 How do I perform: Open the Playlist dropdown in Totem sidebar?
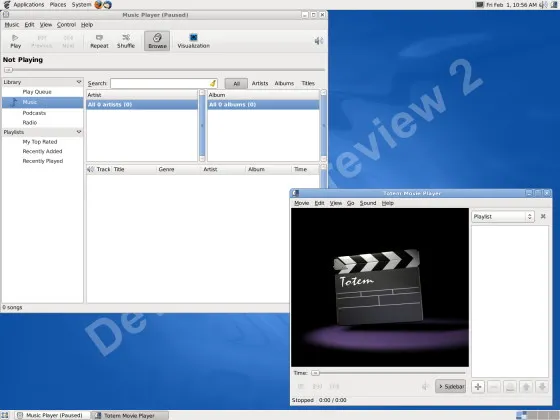pyautogui.click(x=503, y=217)
